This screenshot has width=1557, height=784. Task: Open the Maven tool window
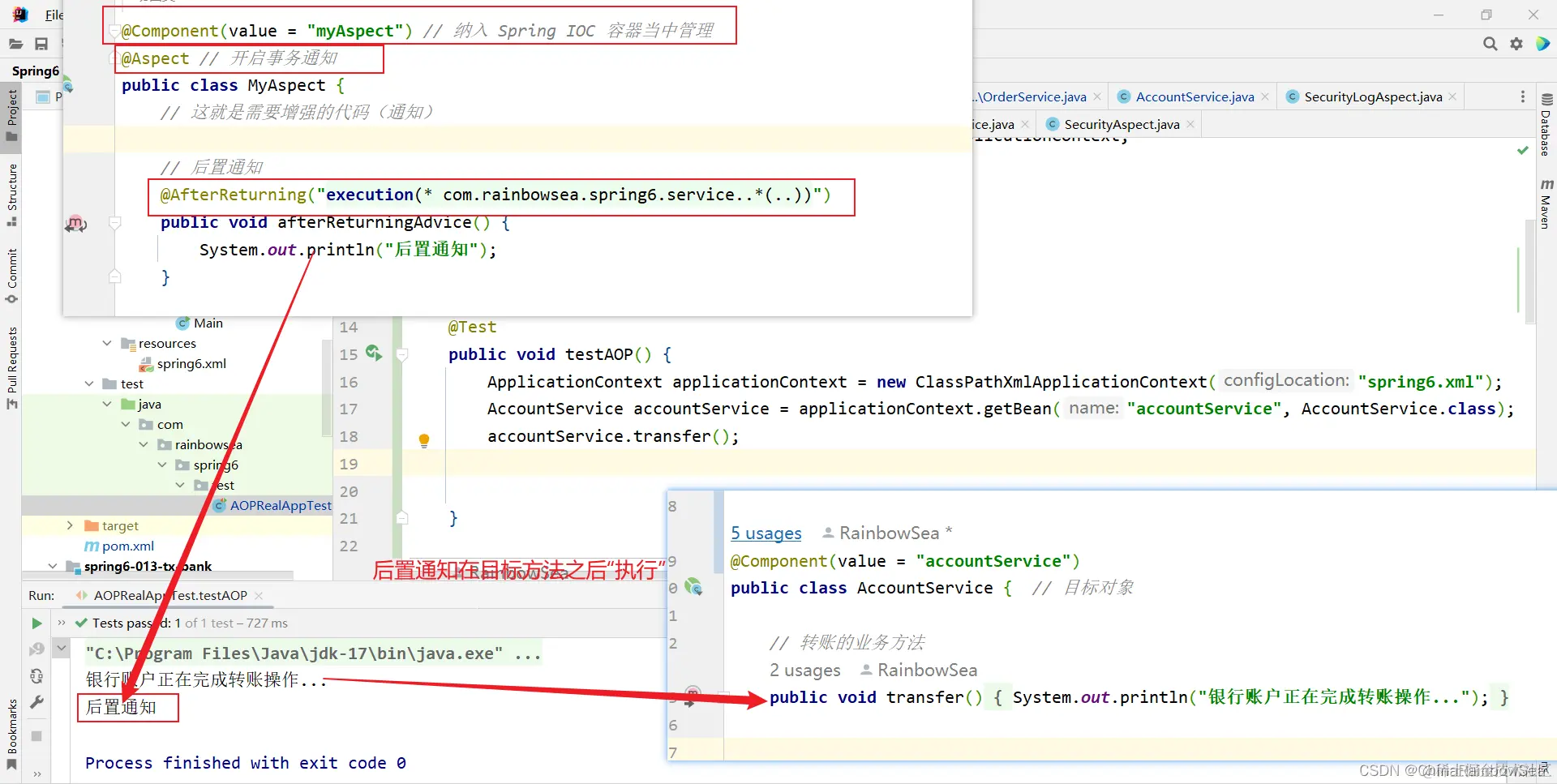tap(1546, 203)
